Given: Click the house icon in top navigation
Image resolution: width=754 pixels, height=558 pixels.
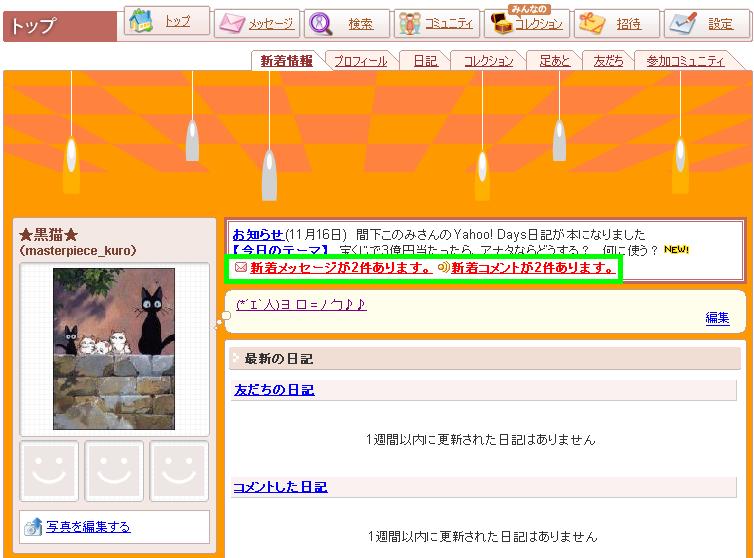Looking at the screenshot, I should pos(140,21).
